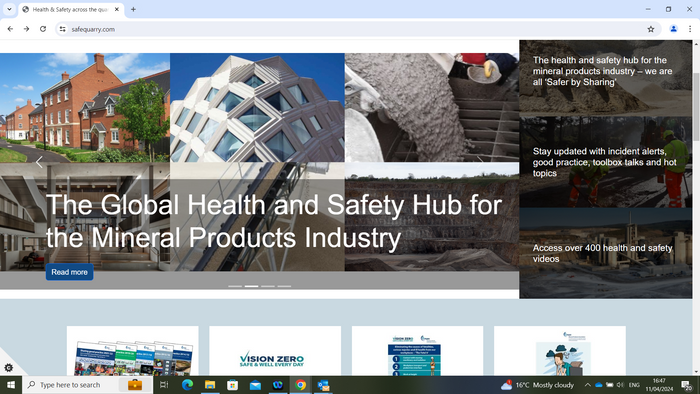
Task: Launch Microsoft Edge from taskbar
Action: coord(187,385)
